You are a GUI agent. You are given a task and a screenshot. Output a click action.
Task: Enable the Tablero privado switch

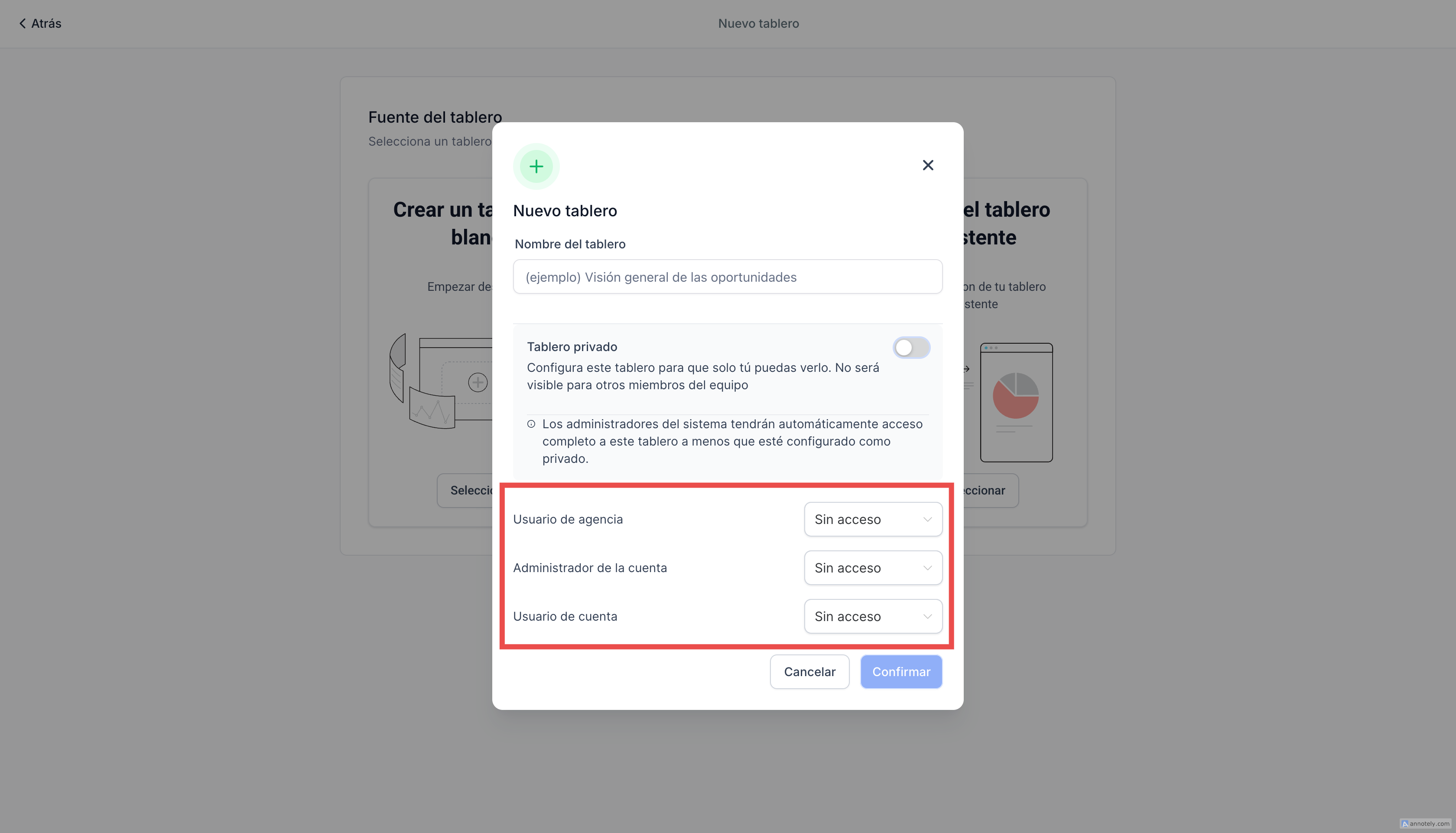[911, 348]
